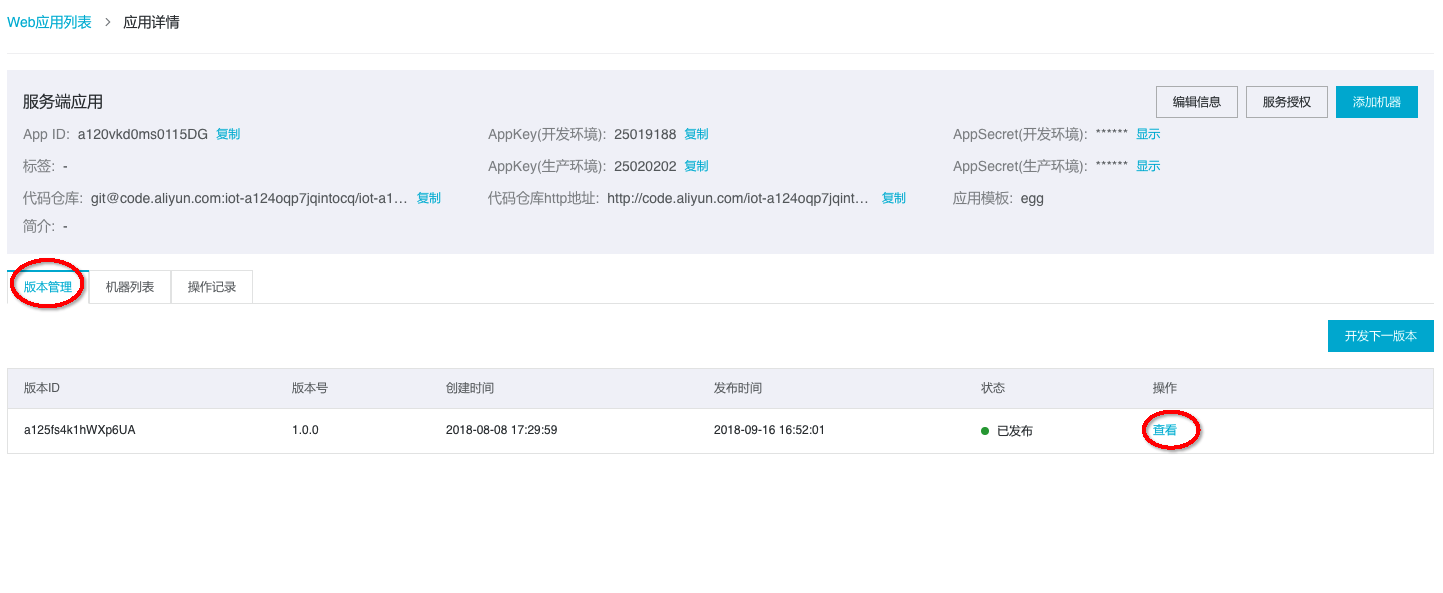Click the creation time 2018-08-08 17:29:59
Viewport: 1443px width, 593px height.
pyautogui.click(x=501, y=430)
